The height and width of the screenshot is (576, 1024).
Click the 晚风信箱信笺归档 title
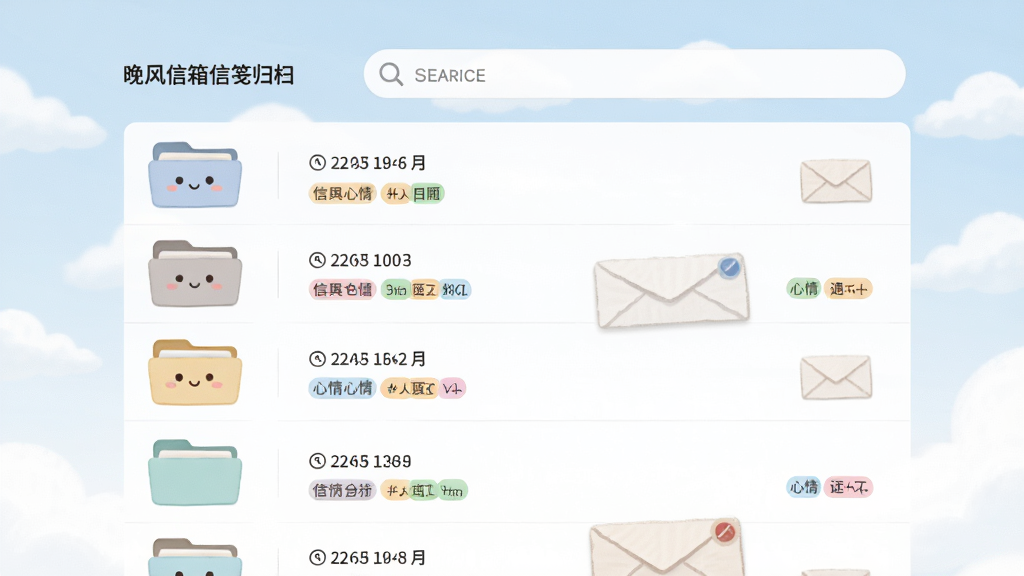(x=208, y=75)
